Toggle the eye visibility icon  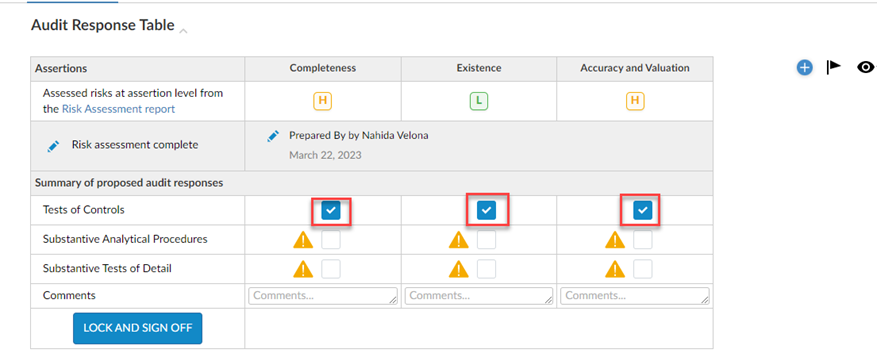coord(866,68)
